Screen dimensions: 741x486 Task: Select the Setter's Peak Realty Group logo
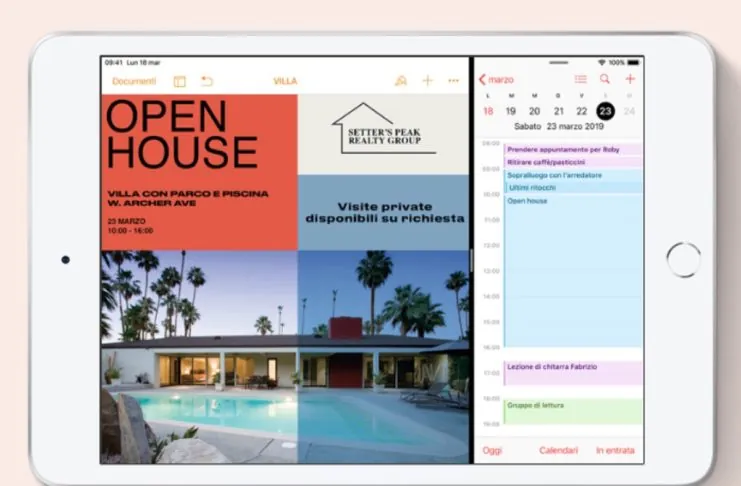383,129
